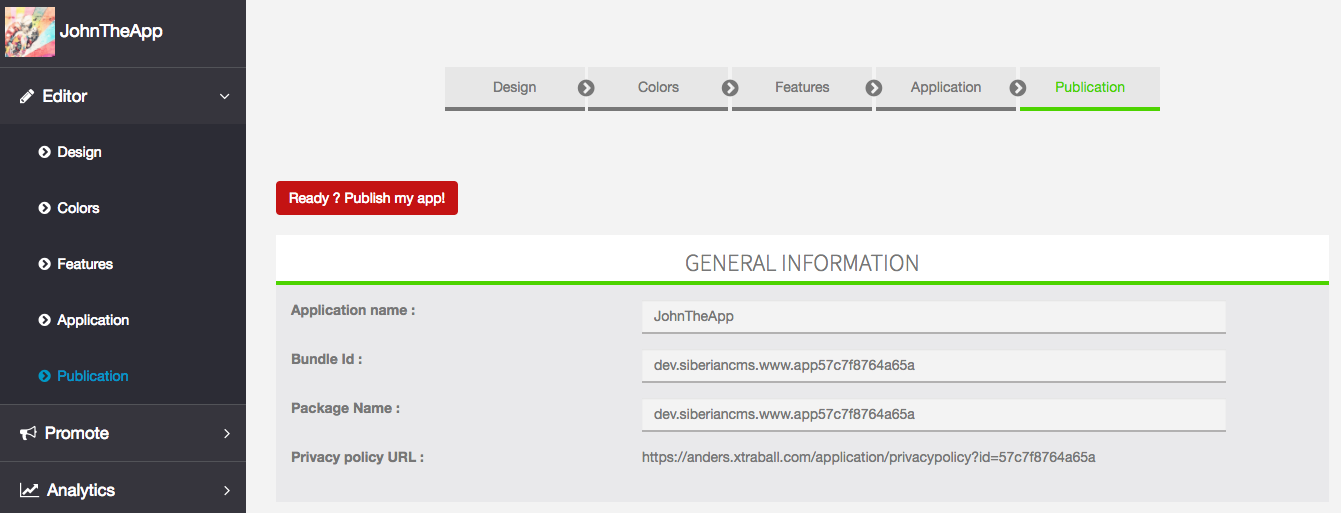
Task: Click the arrow icon after the Design step
Action: (586, 88)
